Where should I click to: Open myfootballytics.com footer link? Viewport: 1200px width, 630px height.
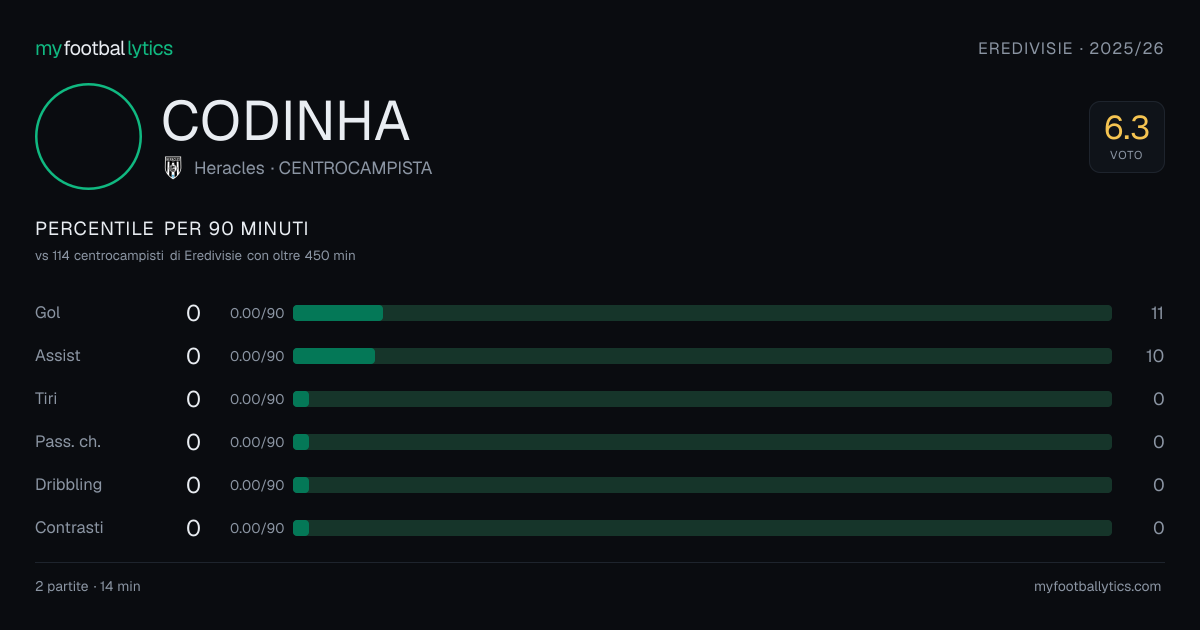coord(1097,587)
